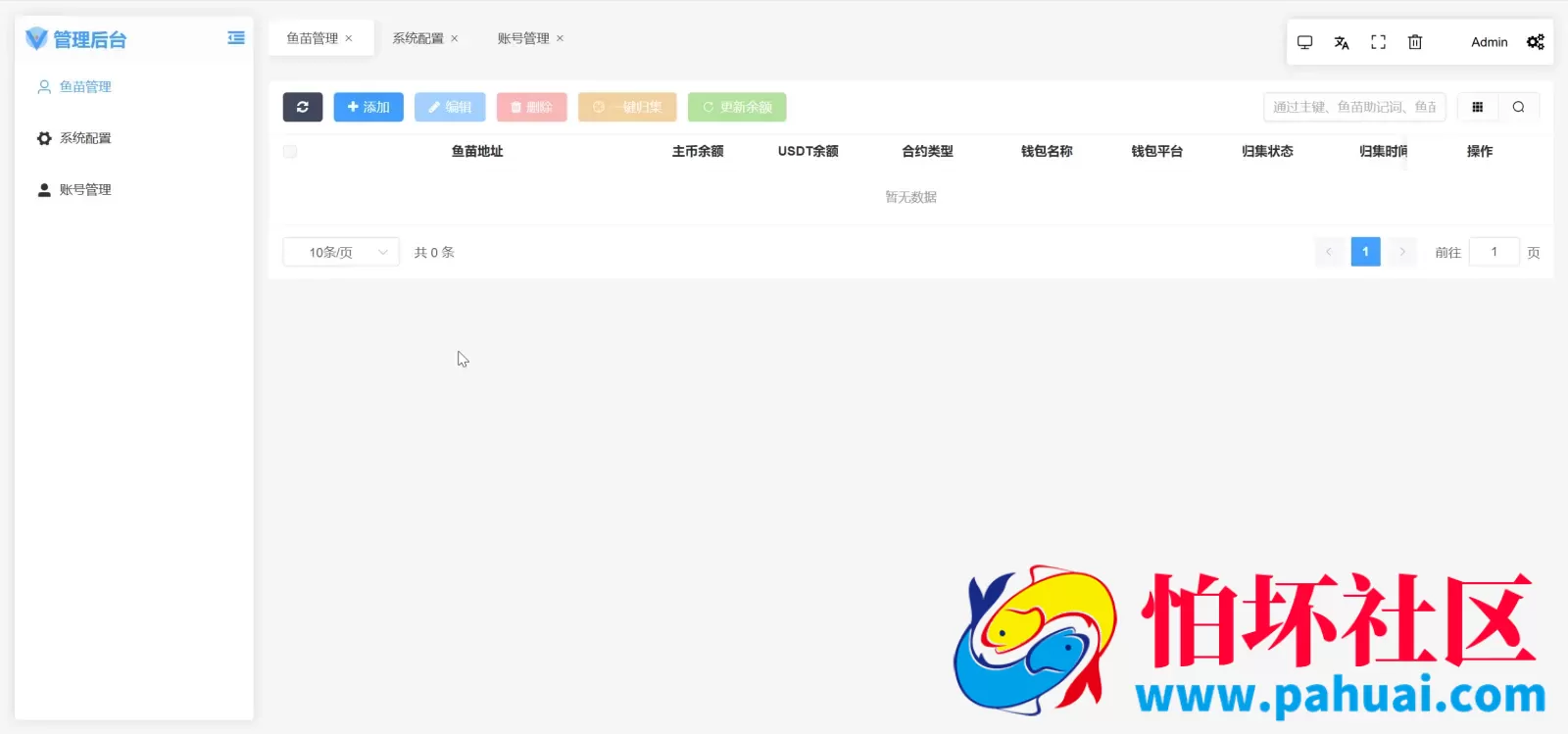This screenshot has width=1568, height=734.
Task: Select page 1 in pagination
Action: tap(1365, 252)
